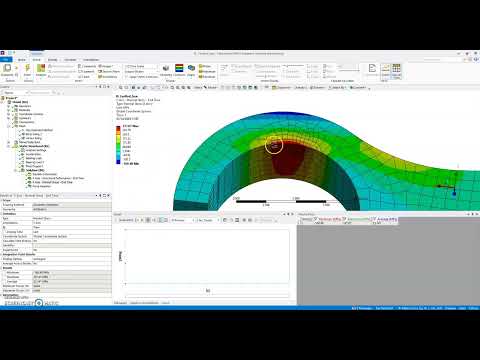Click the Select By button
The image size is (480, 360).
point(338,88)
